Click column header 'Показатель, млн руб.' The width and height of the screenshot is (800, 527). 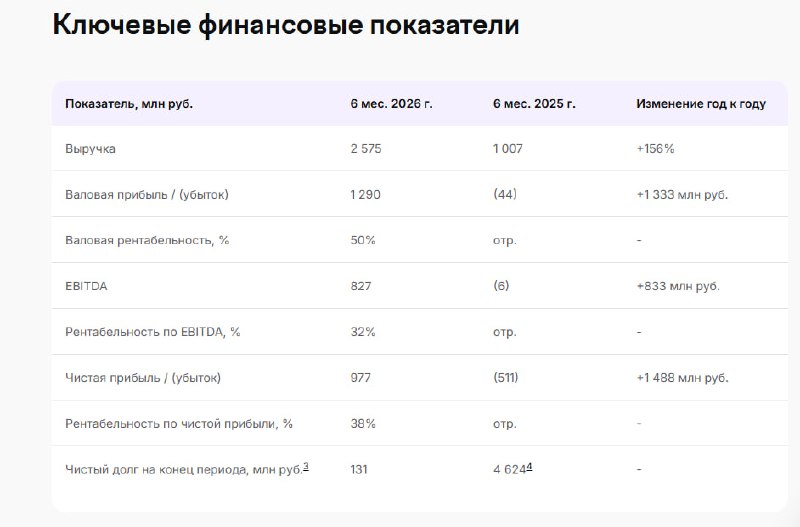(x=129, y=104)
